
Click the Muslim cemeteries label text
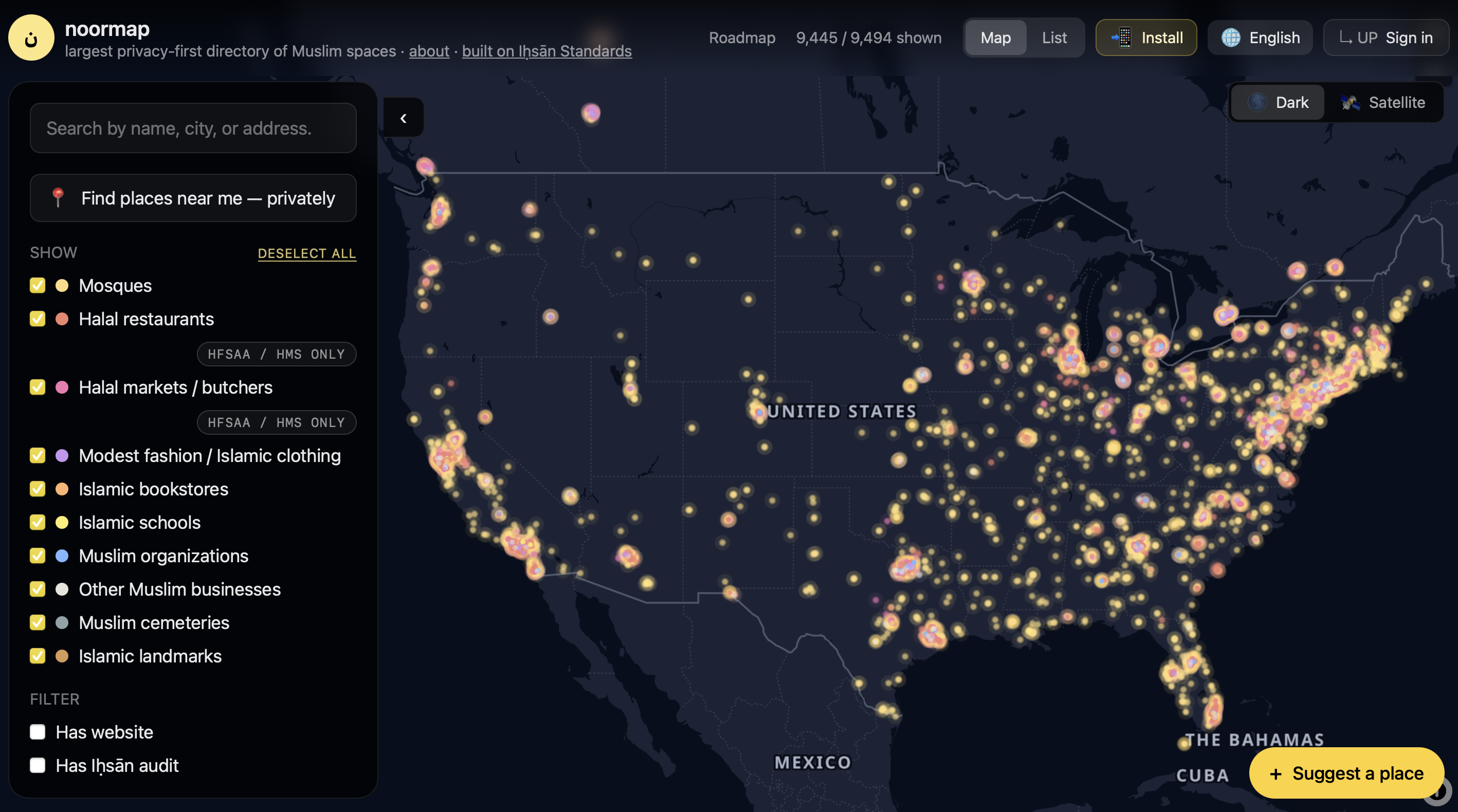click(x=154, y=622)
